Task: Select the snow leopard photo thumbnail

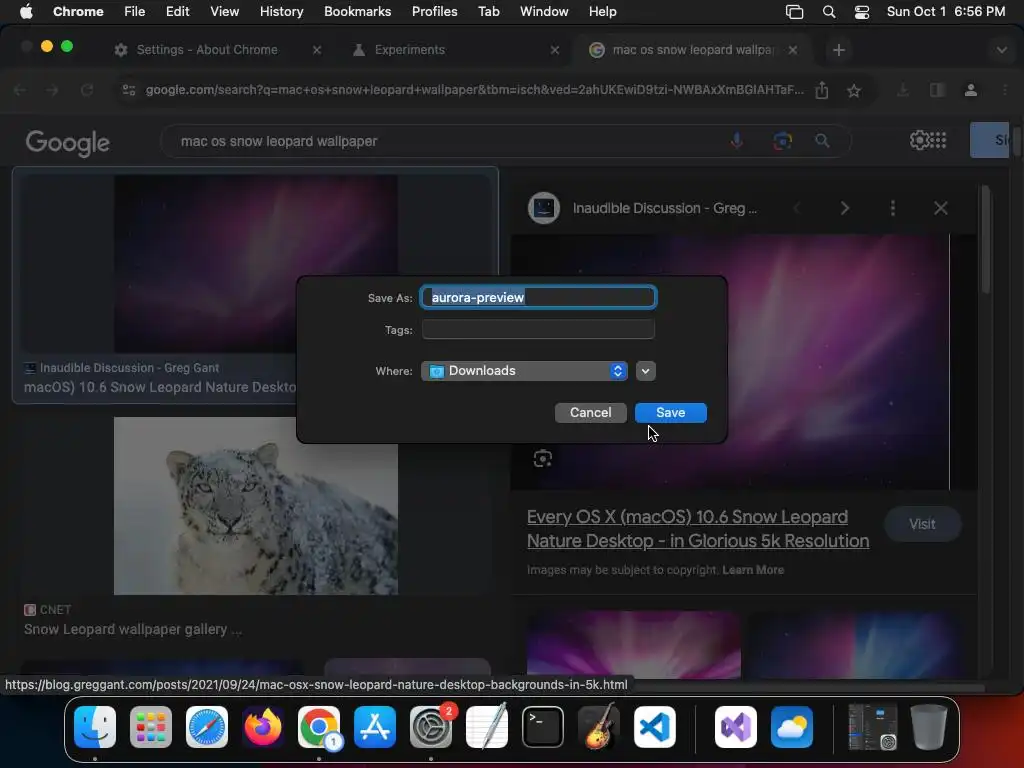Action: pyautogui.click(x=256, y=506)
